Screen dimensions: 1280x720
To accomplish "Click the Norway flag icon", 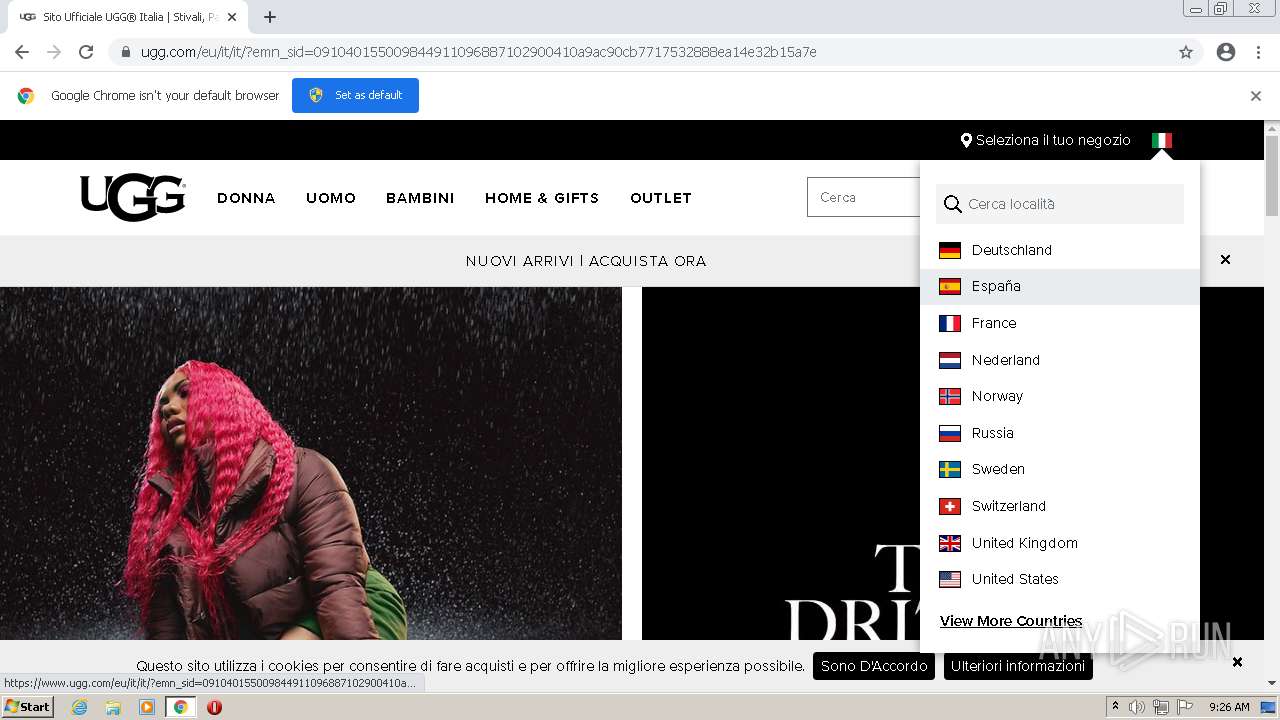I will (950, 396).
